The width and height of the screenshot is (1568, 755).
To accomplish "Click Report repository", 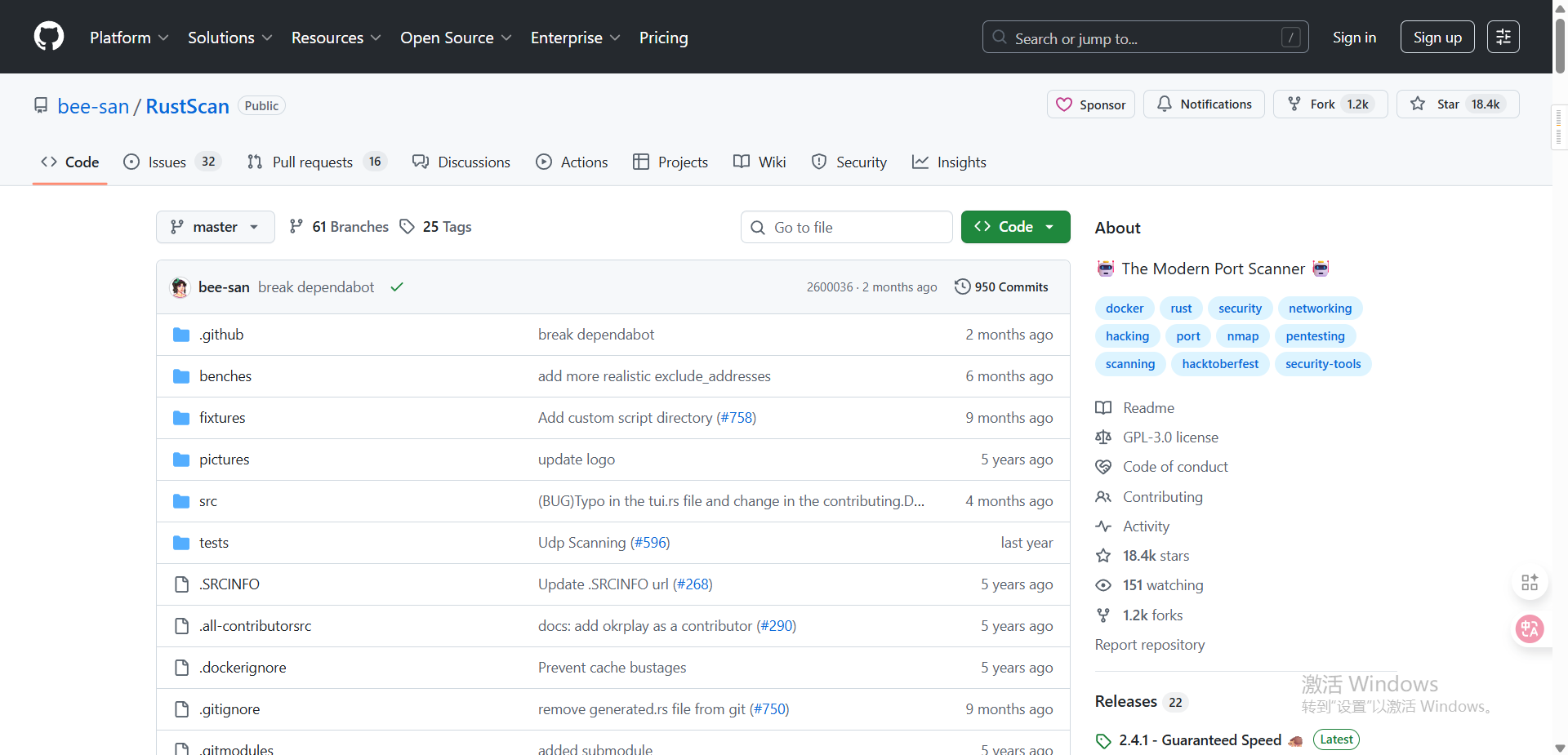I will pos(1150,645).
